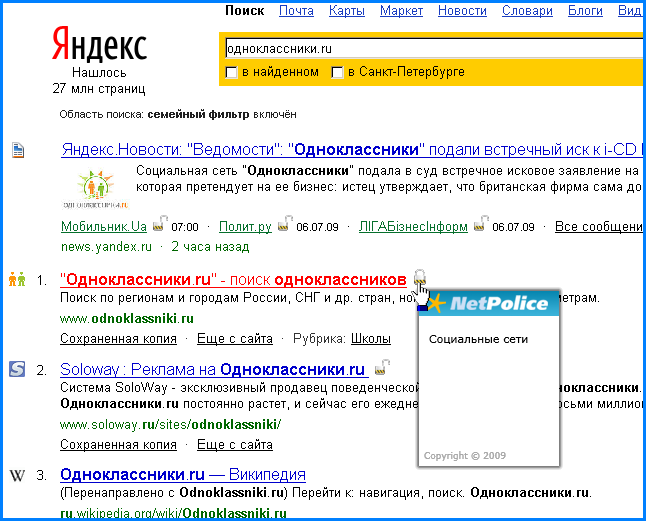The height and width of the screenshot is (521, 646).
Task: Open the Одноклассники logo thumbnail
Action: pos(96,189)
